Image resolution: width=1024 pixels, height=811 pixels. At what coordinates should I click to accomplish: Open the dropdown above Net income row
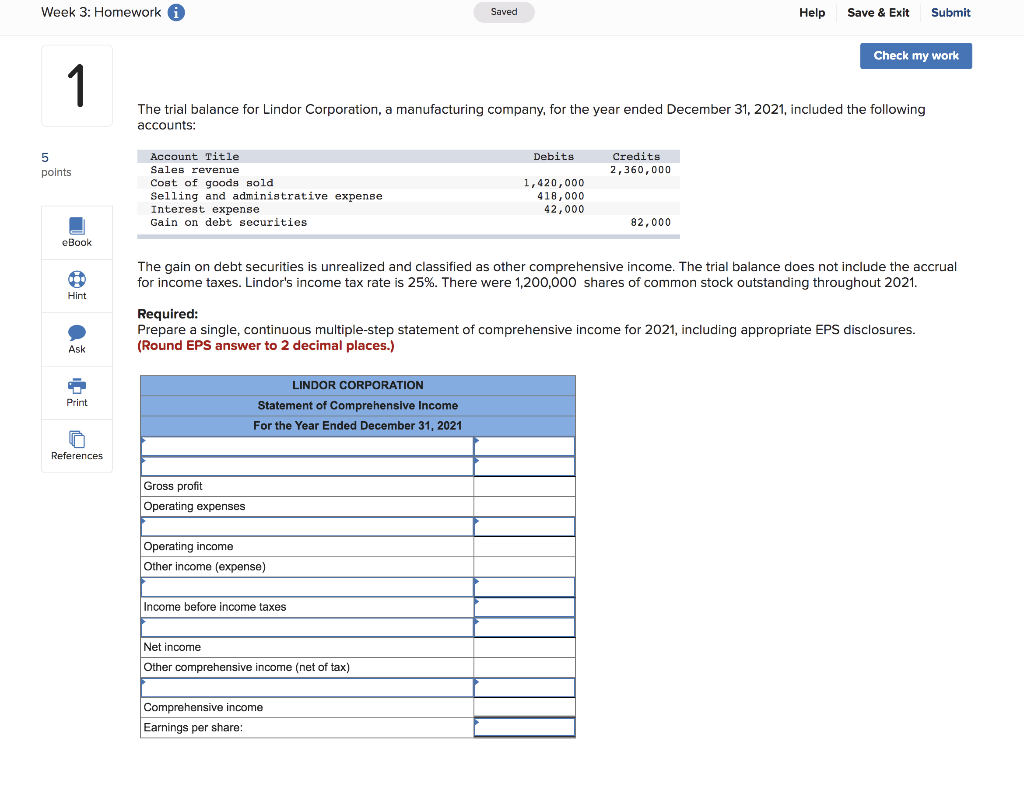coord(305,626)
